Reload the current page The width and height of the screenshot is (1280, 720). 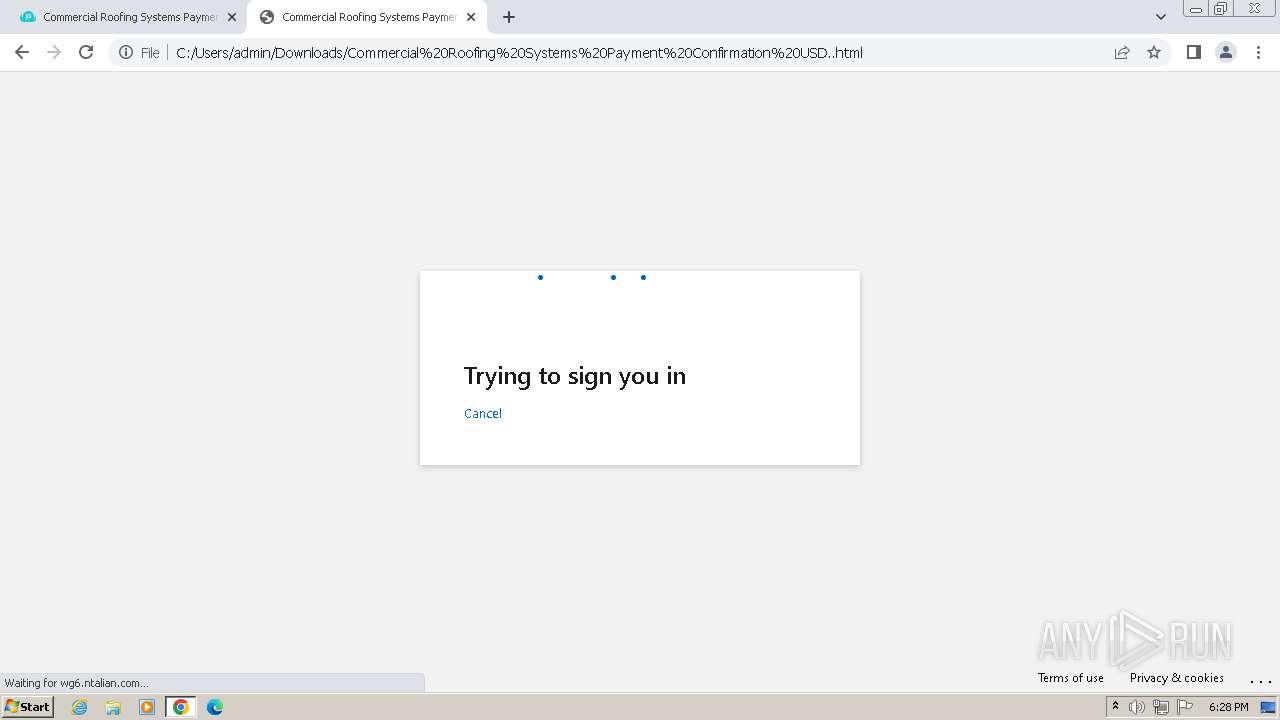(x=86, y=52)
